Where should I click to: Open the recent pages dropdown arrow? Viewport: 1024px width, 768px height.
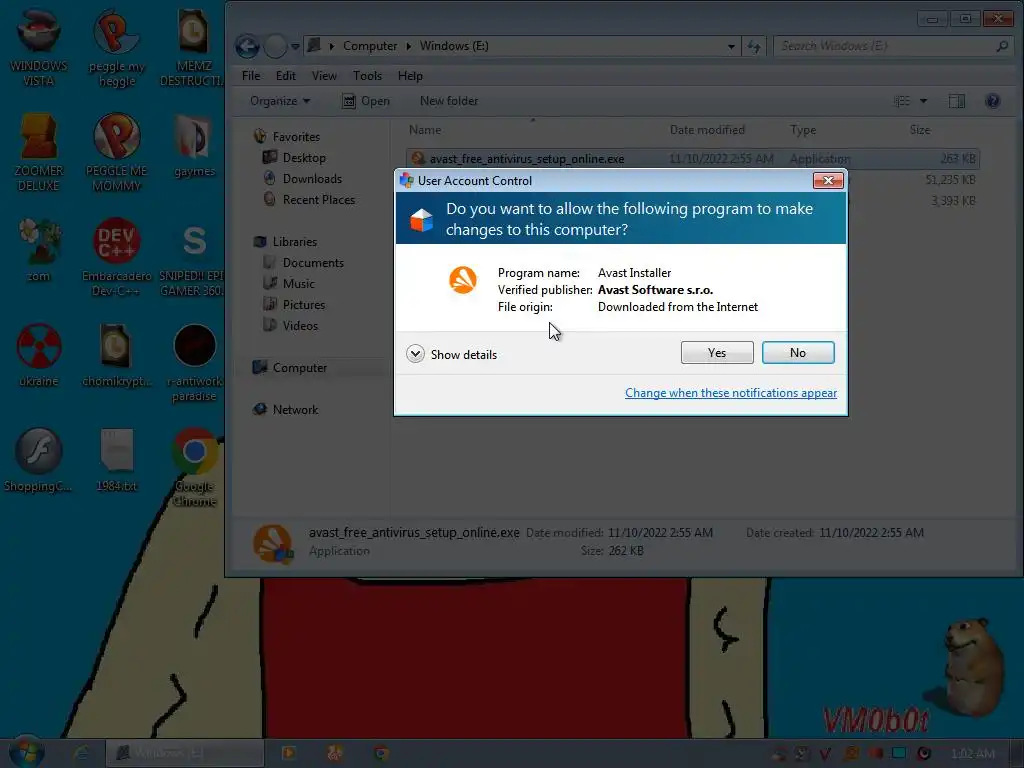[295, 46]
